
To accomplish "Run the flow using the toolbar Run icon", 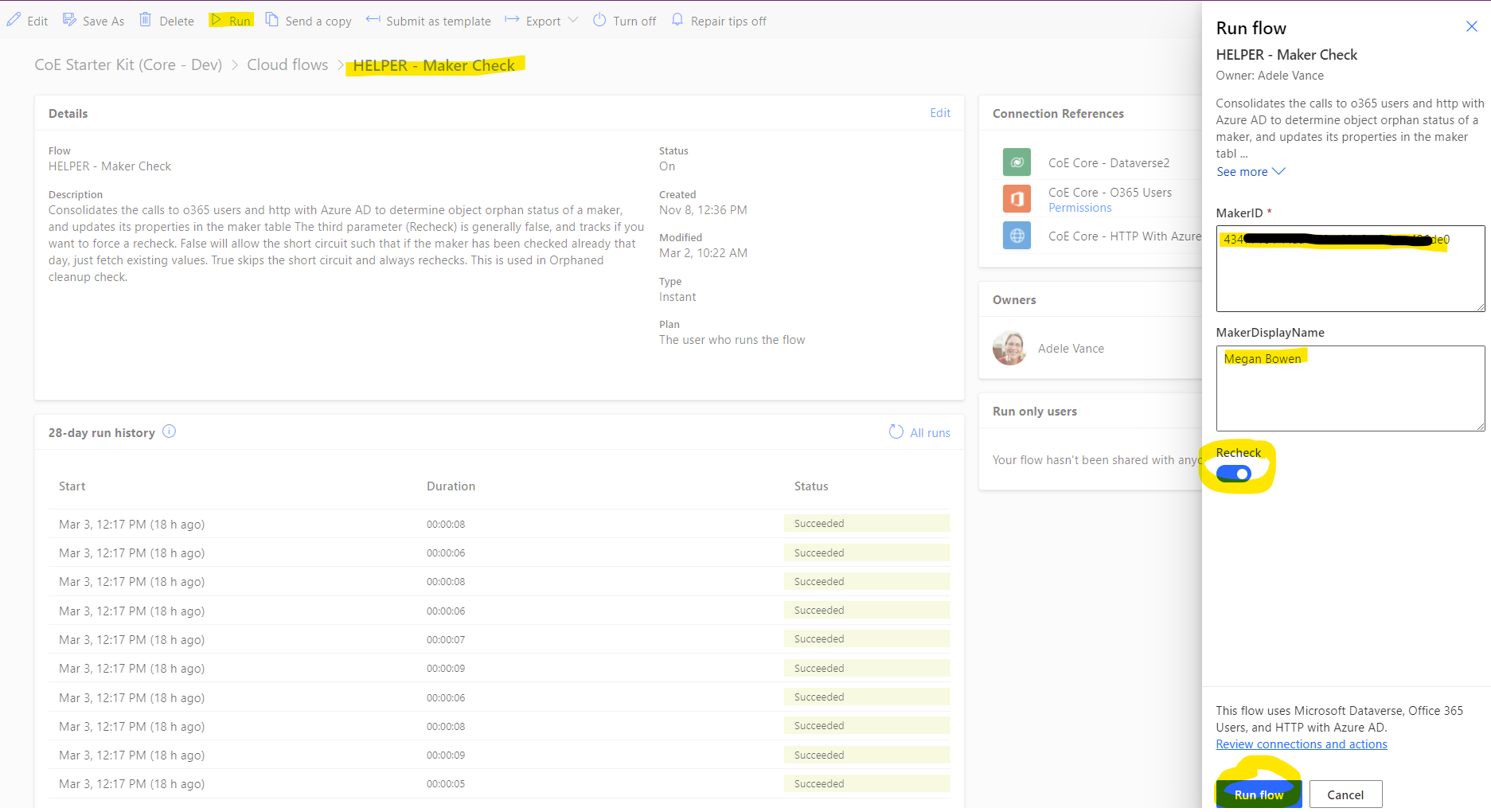I will pyautogui.click(x=217, y=19).
